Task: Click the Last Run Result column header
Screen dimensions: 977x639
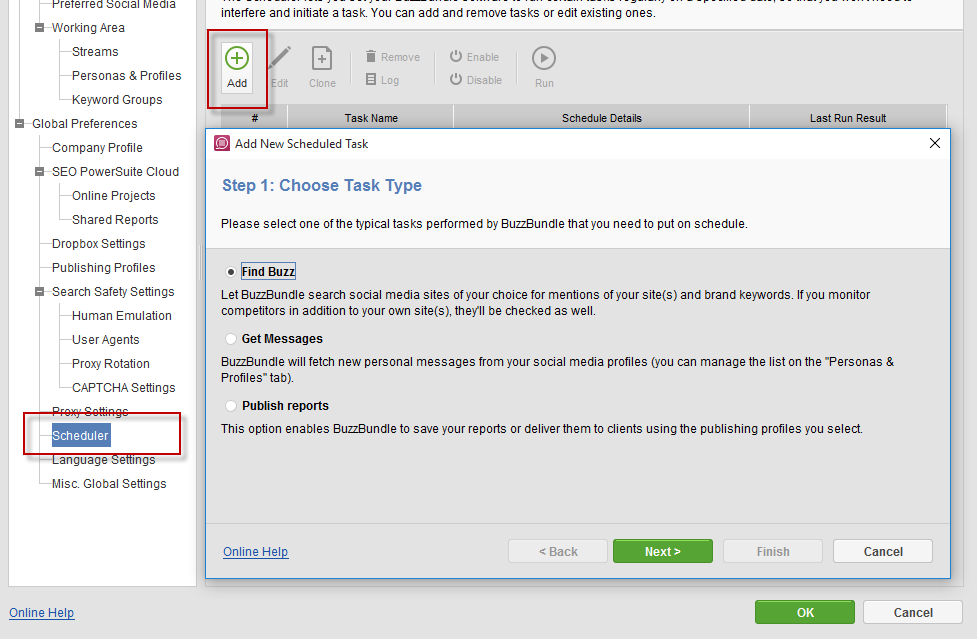Action: coord(847,118)
